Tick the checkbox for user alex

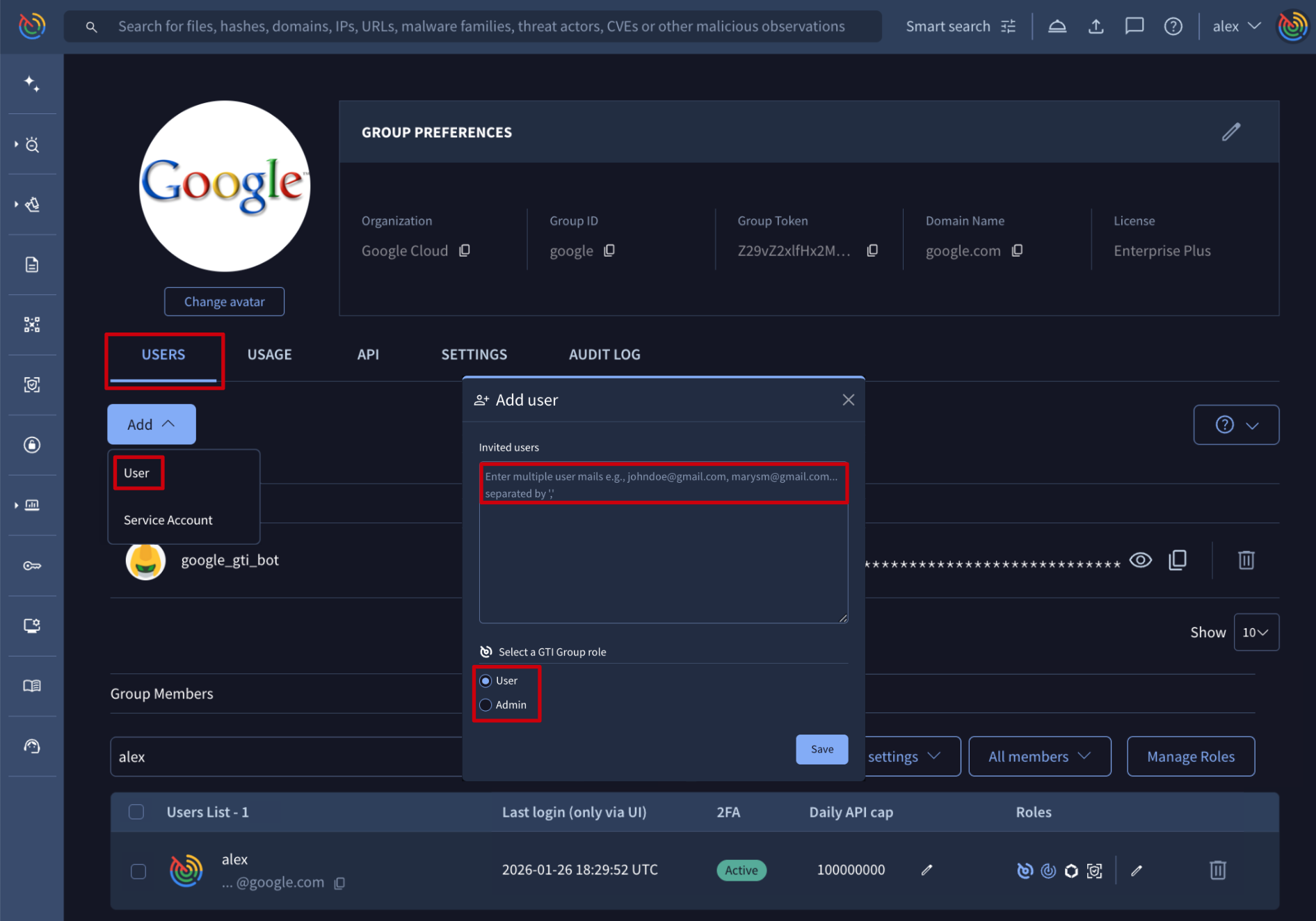(138, 871)
